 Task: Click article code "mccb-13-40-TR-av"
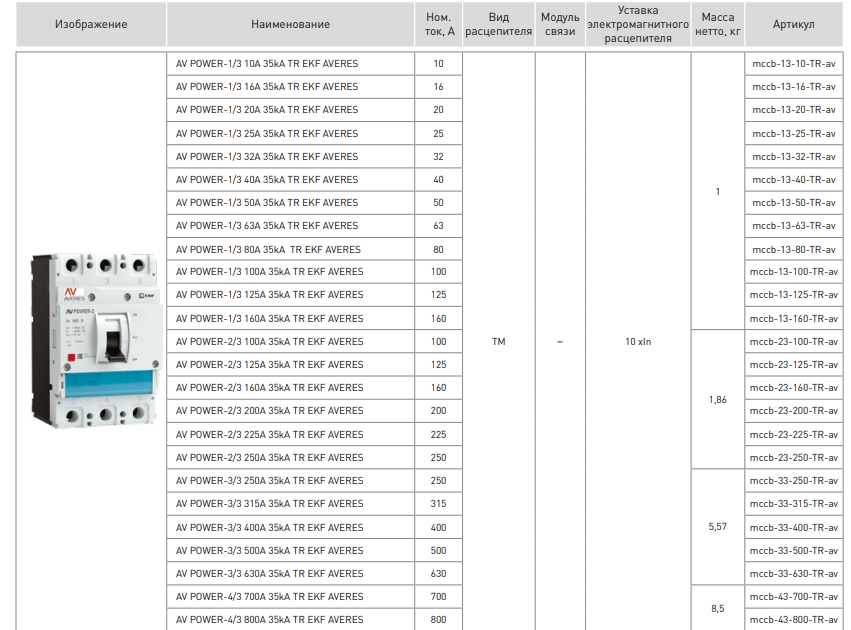[793, 180]
